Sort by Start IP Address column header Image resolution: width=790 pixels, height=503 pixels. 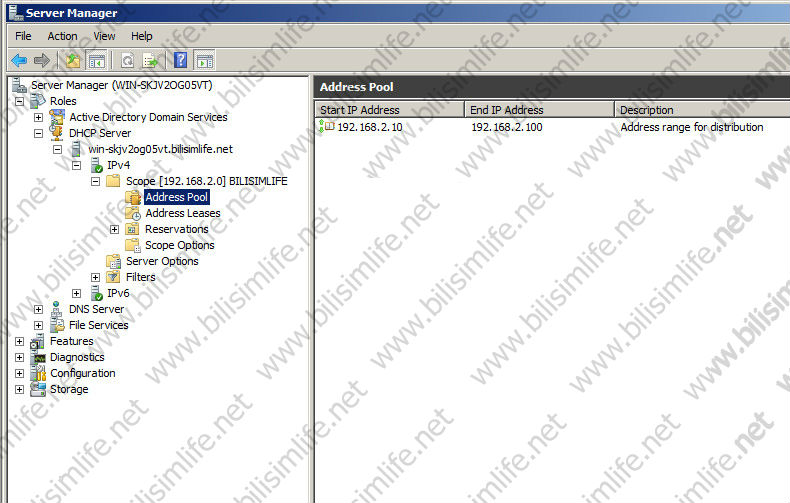[389, 109]
